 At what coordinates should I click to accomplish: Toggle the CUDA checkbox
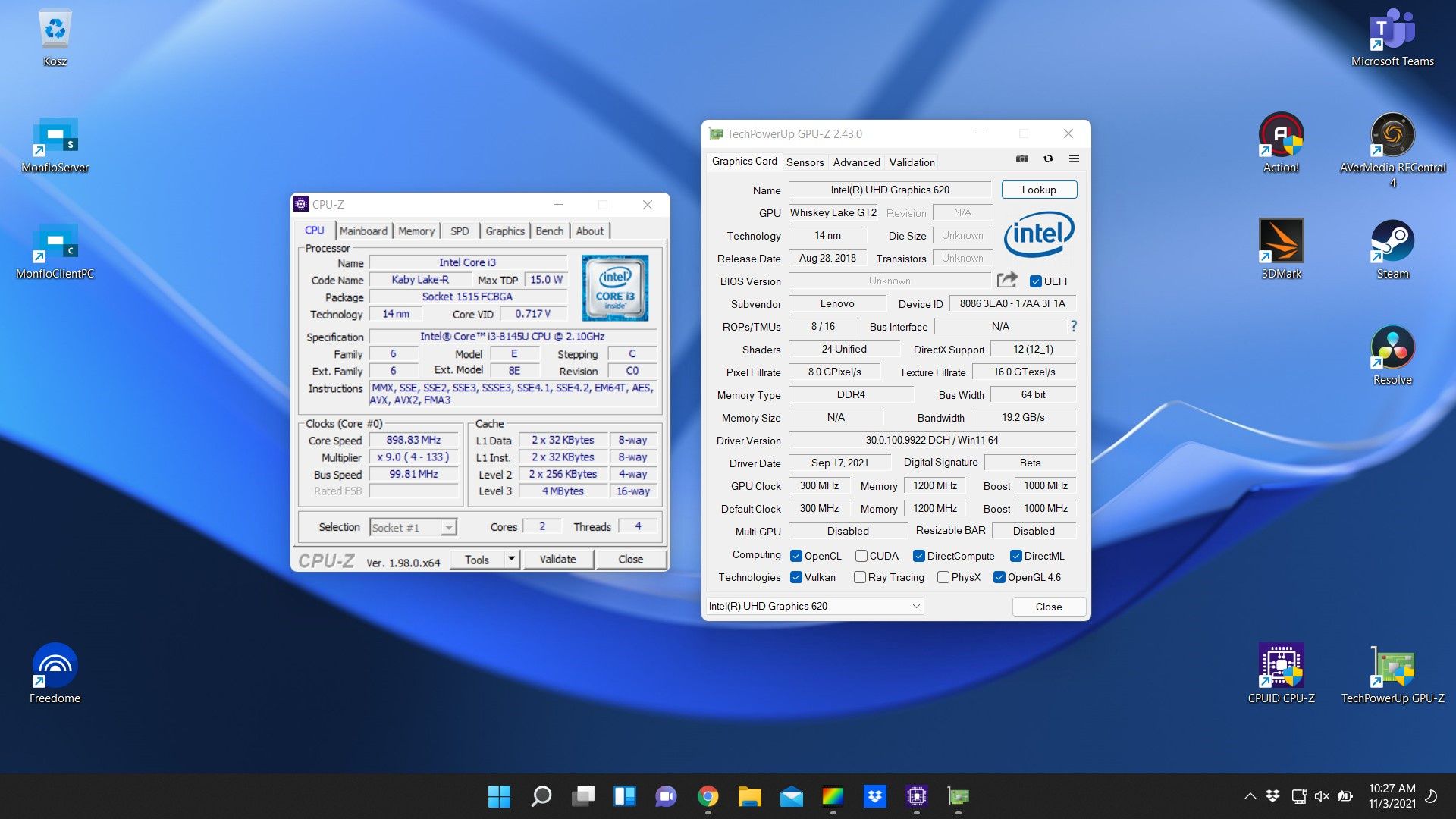861,556
